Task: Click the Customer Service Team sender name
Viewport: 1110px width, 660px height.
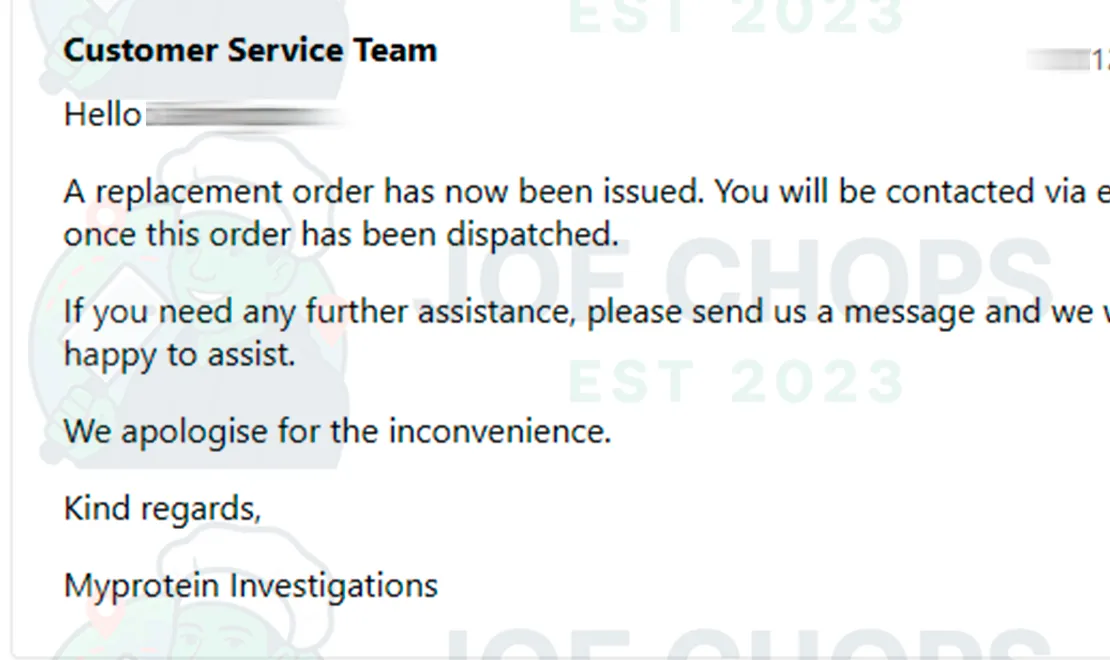Action: coord(250,50)
